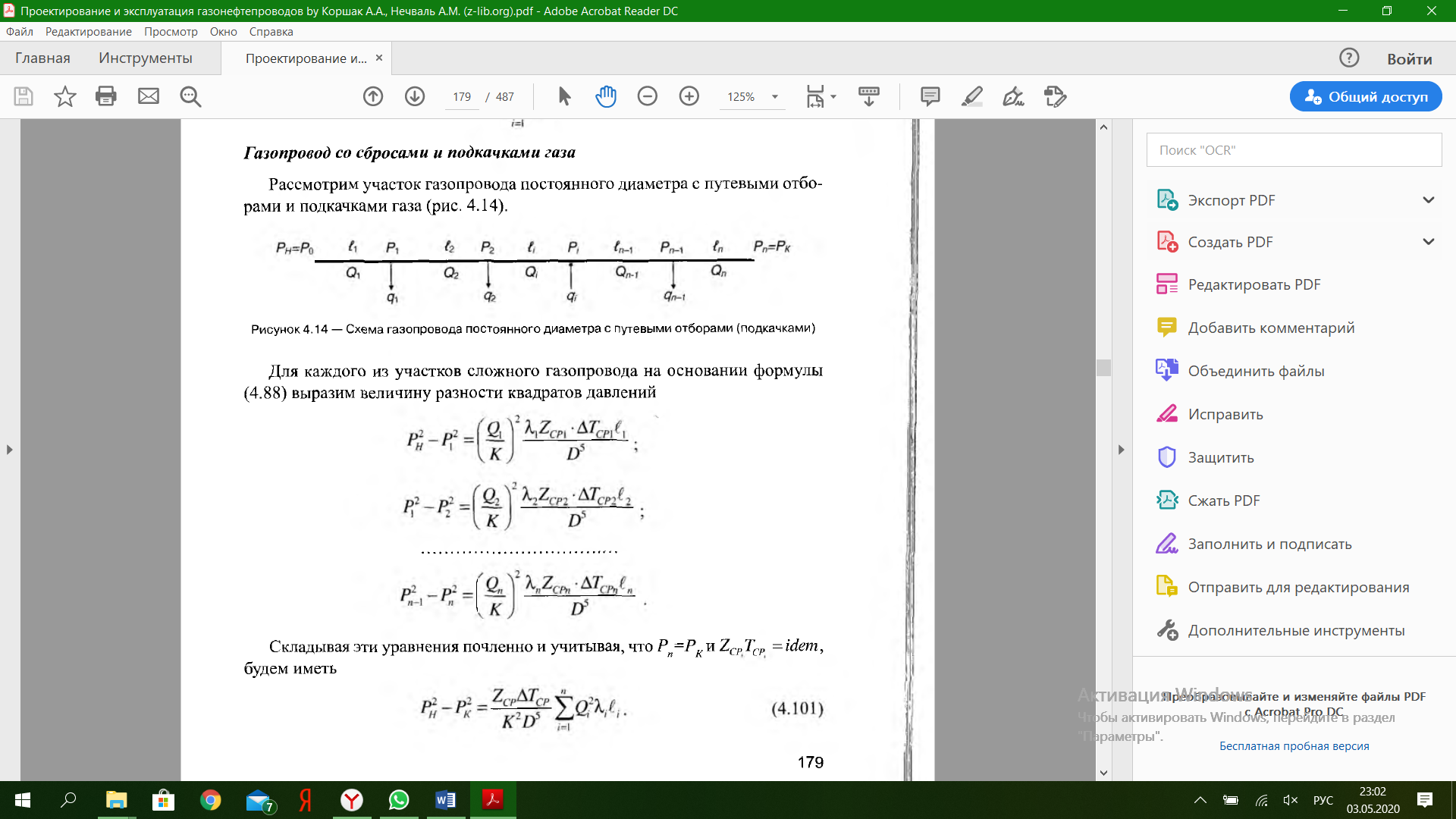Open the Просмотр menu
Viewport: 1456px width, 819px height.
tap(171, 32)
